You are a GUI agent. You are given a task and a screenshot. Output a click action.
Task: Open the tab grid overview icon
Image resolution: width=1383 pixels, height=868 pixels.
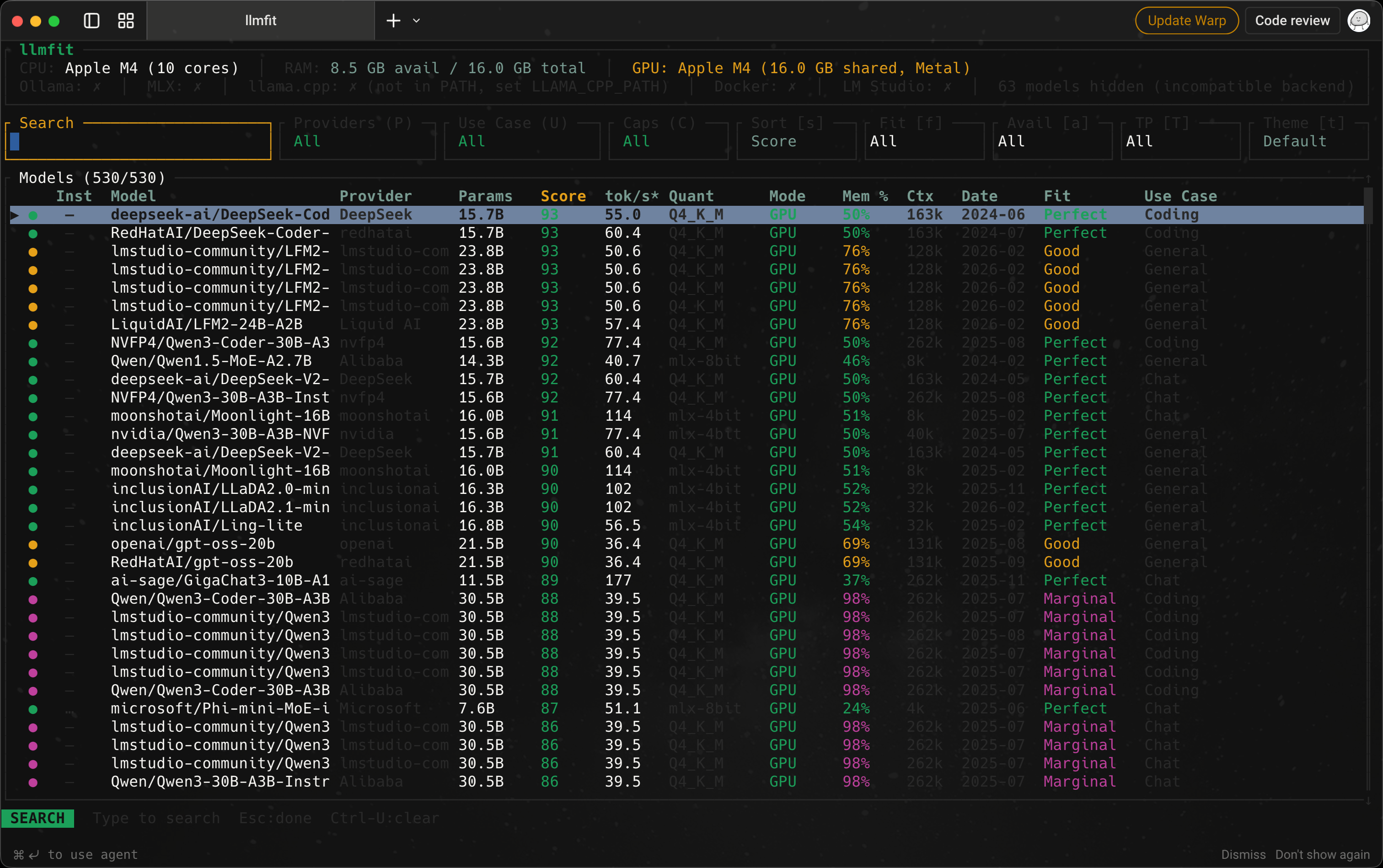tap(126, 21)
